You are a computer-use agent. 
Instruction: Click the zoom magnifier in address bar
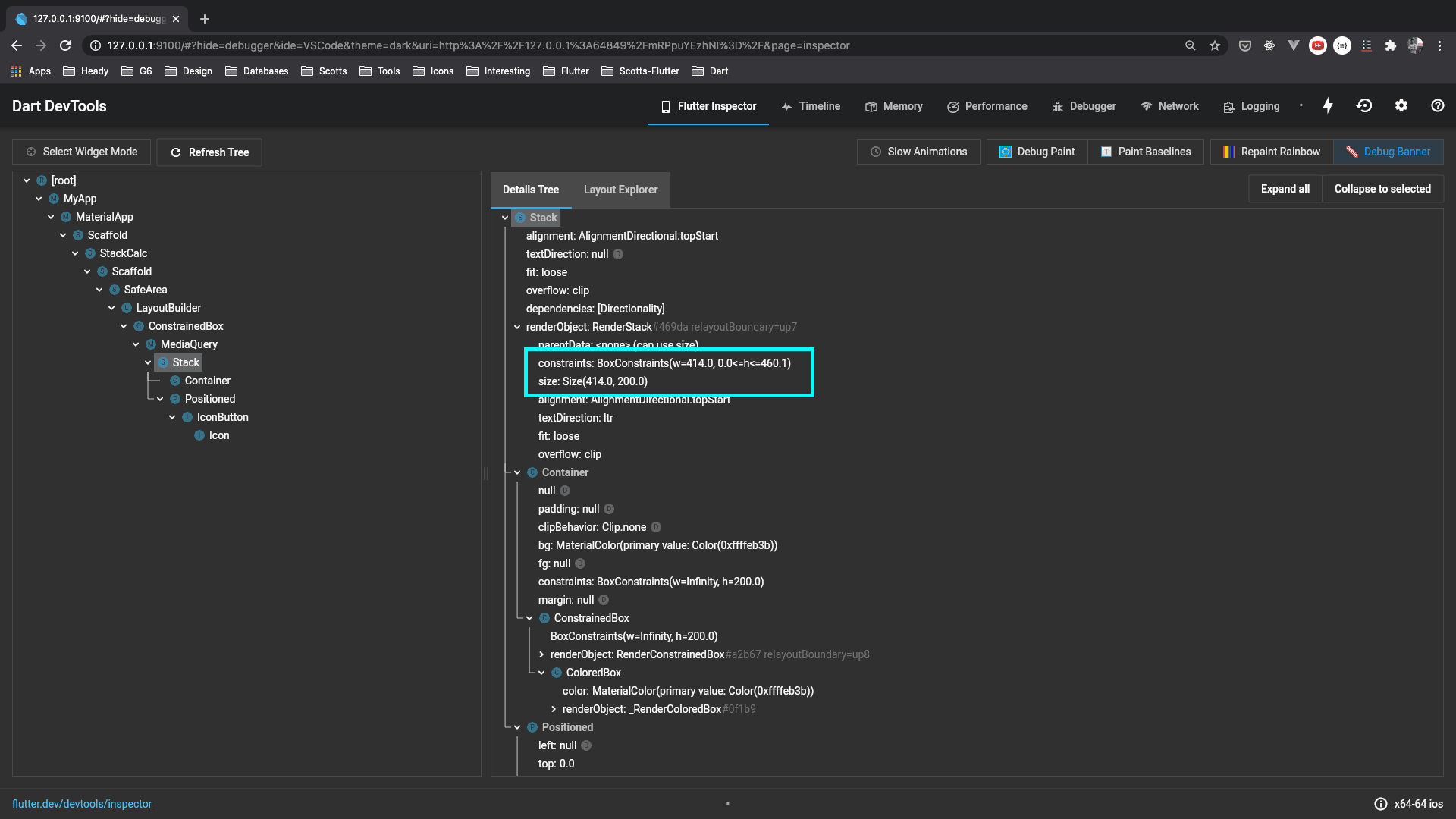tap(1191, 45)
